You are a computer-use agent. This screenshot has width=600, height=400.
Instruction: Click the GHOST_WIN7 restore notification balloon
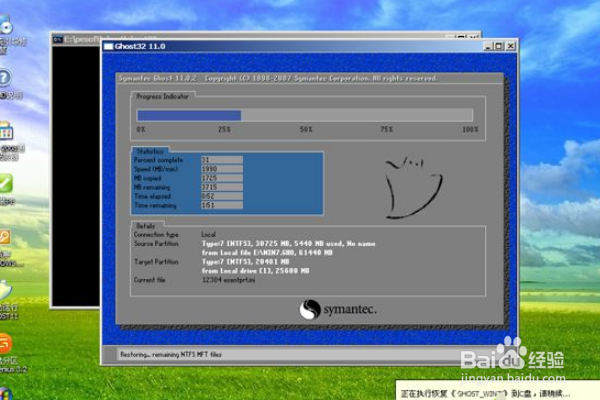tap(497, 391)
